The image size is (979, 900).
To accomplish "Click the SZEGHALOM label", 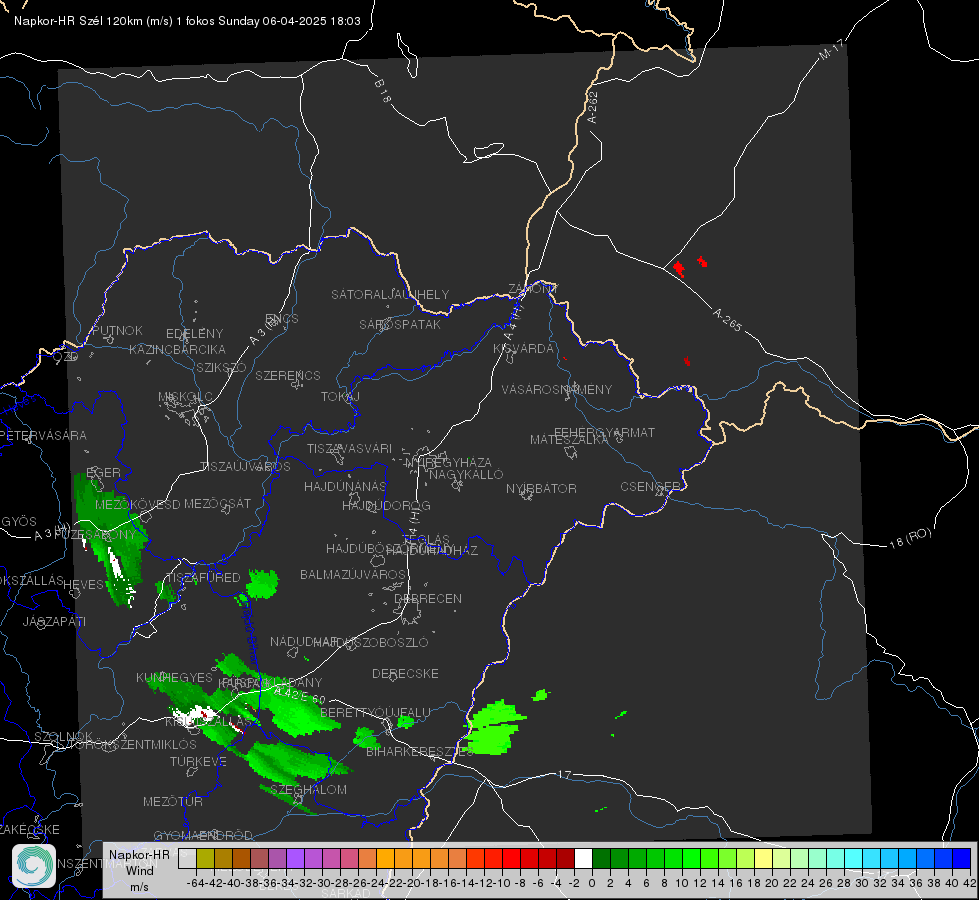I will point(308,789).
